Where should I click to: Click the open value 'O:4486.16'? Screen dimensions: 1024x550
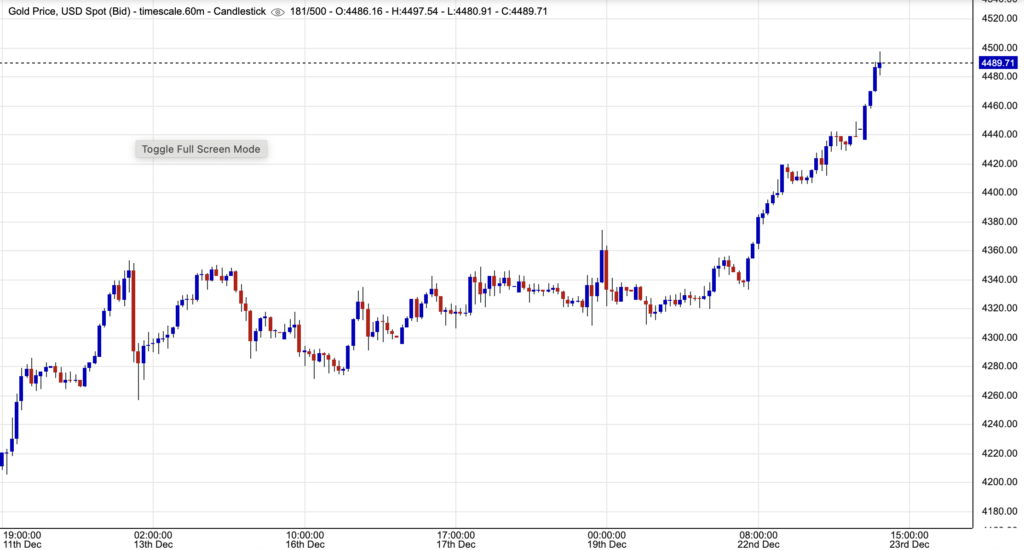tap(359, 12)
